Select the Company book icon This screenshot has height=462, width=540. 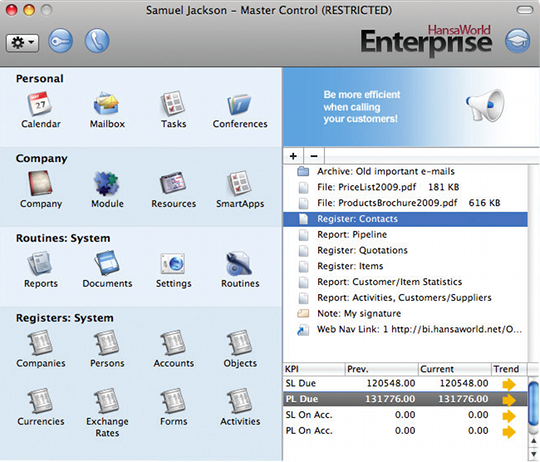tap(40, 183)
